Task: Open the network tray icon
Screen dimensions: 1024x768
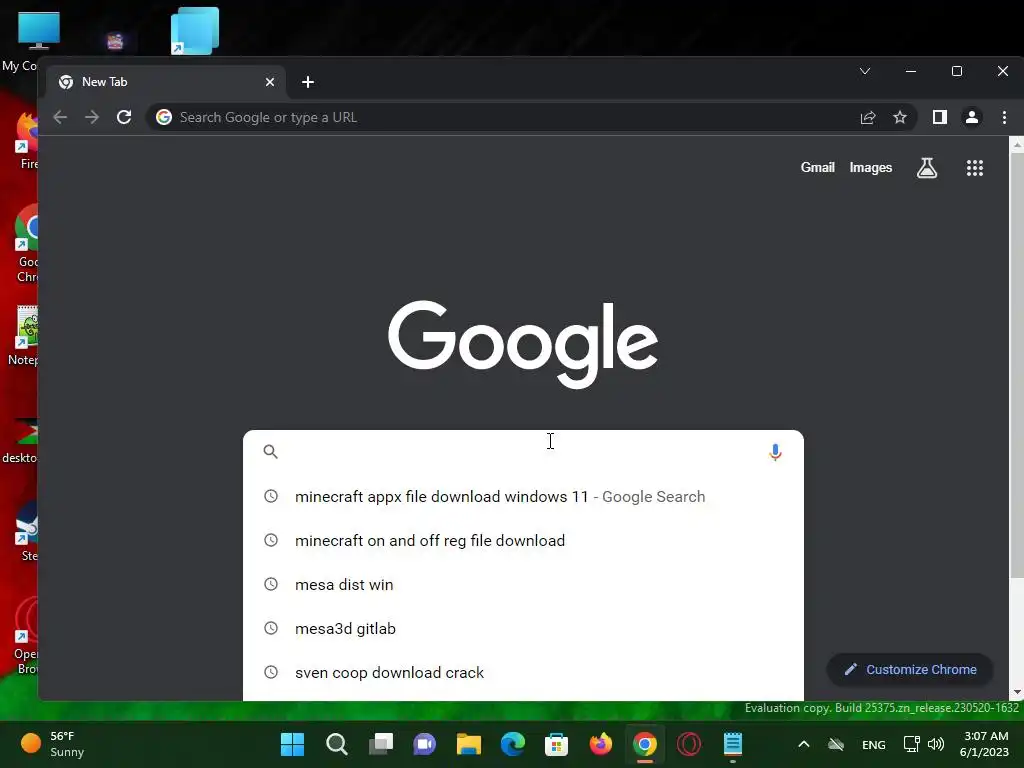Action: pyautogui.click(x=911, y=744)
